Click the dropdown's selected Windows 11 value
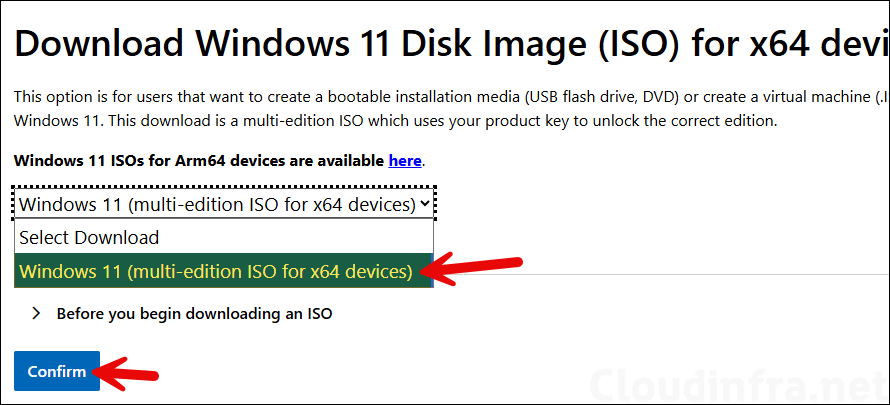 coord(216,204)
